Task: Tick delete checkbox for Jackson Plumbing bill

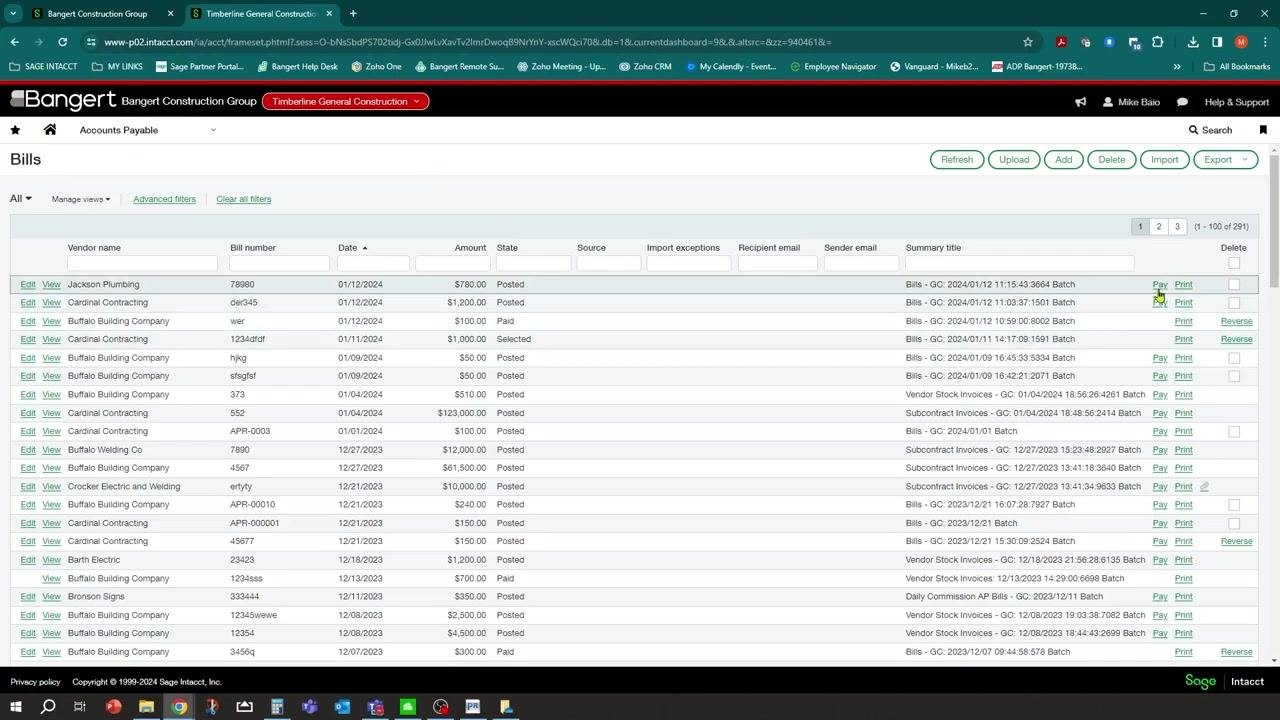Action: [x=1234, y=285]
